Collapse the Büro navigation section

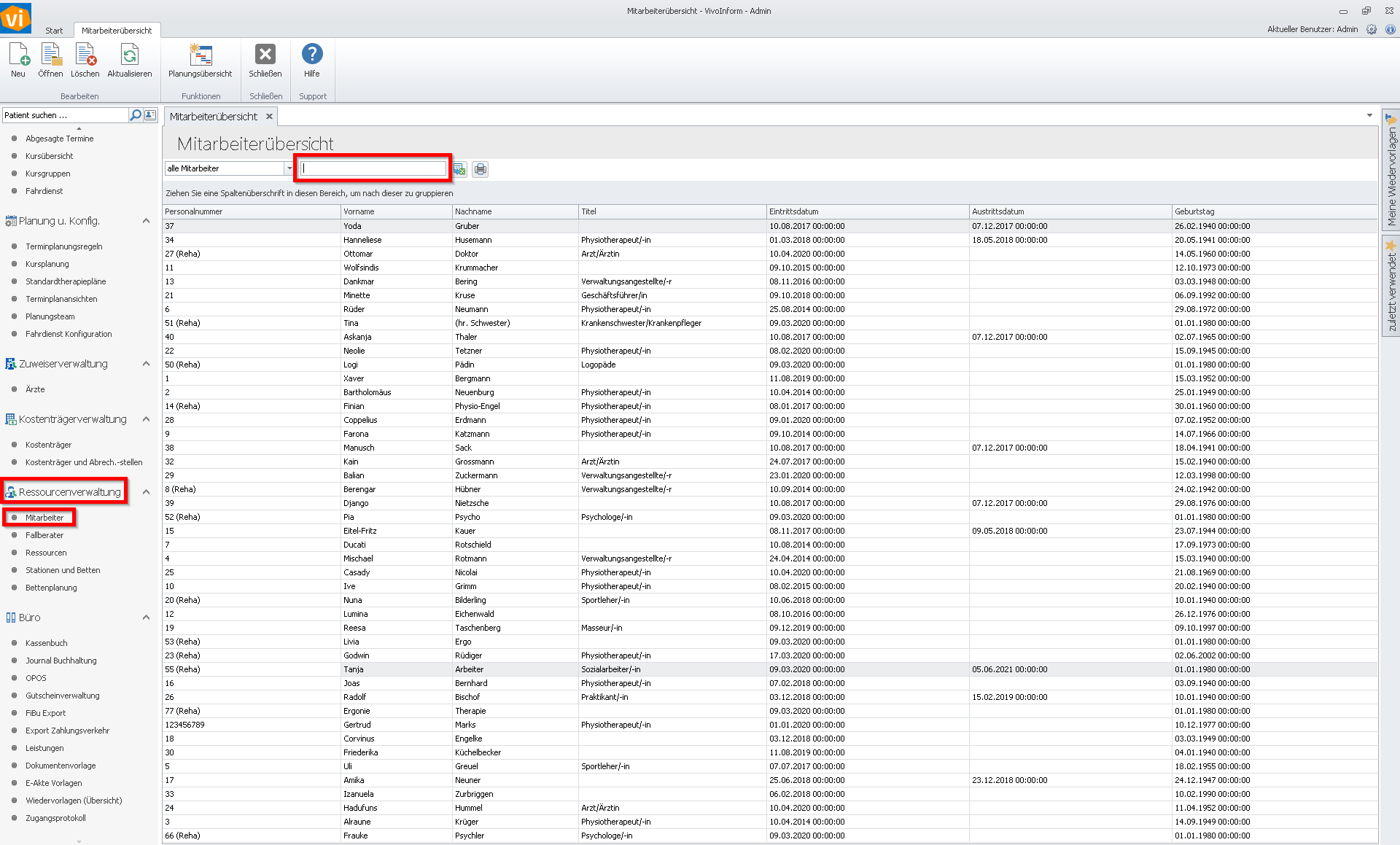(x=146, y=618)
